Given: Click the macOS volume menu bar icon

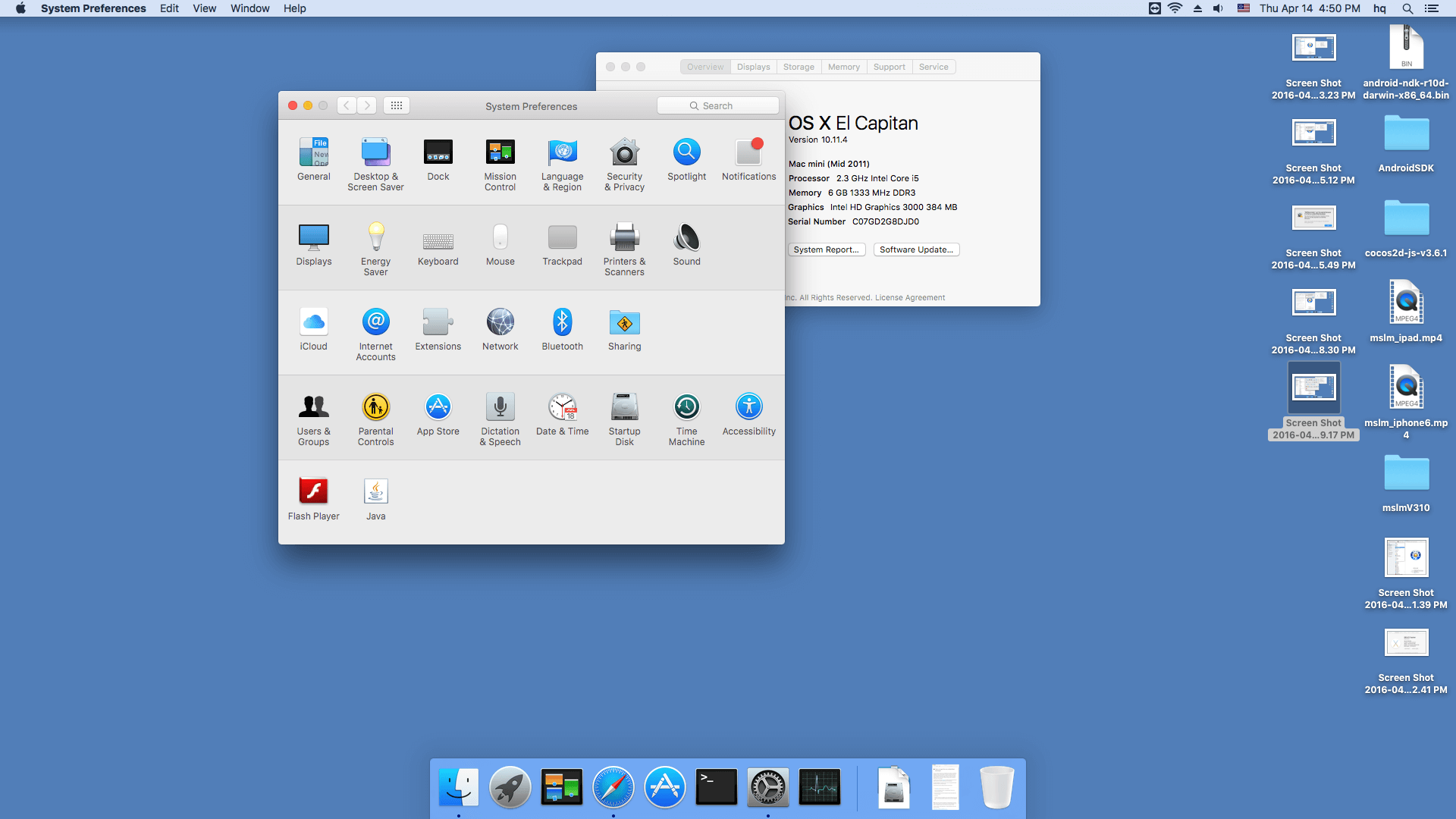Looking at the screenshot, I should (x=1216, y=8).
